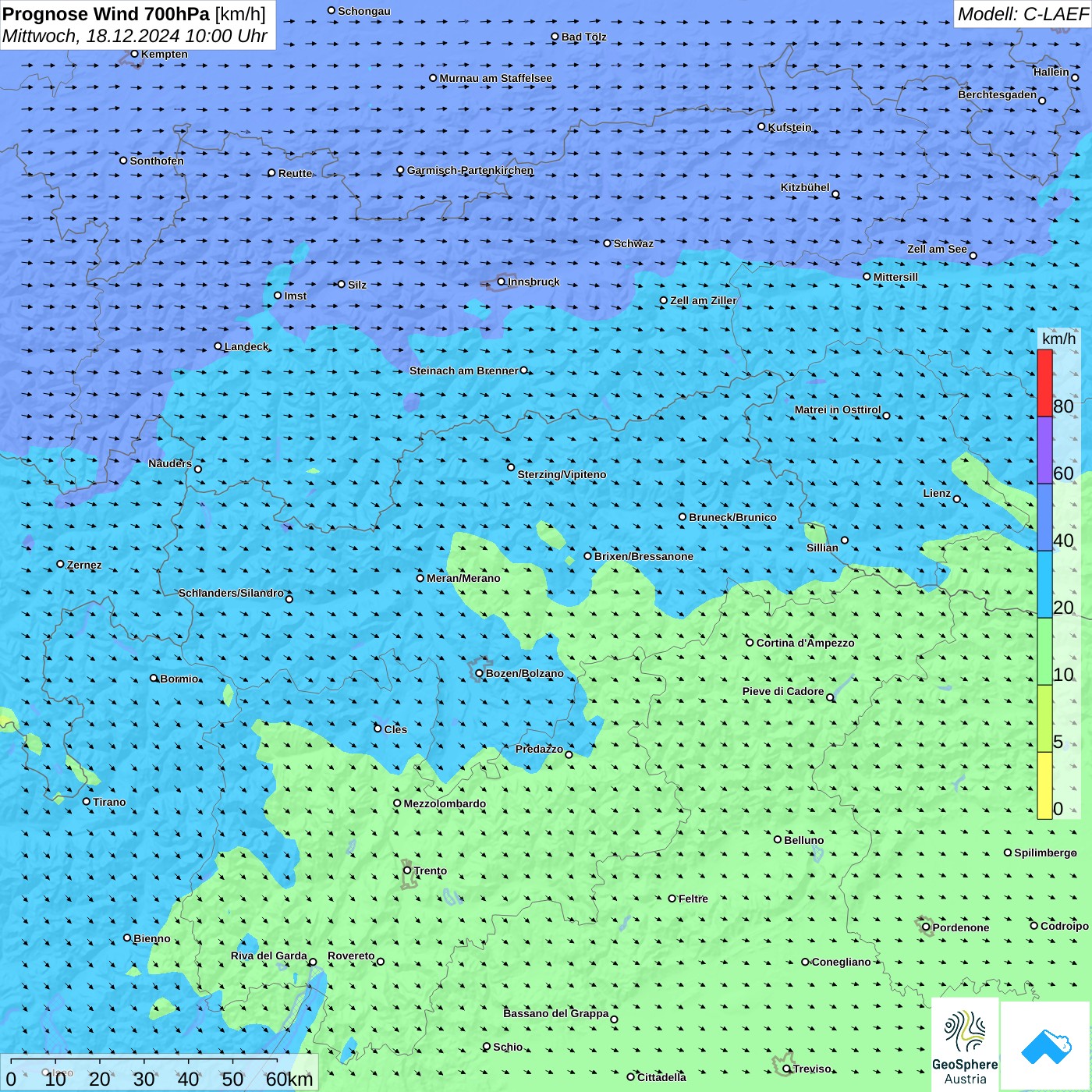This screenshot has height=1092, width=1092.
Task: Click the Garmisch-Partenkirchen marker
Action: pyautogui.click(x=400, y=170)
